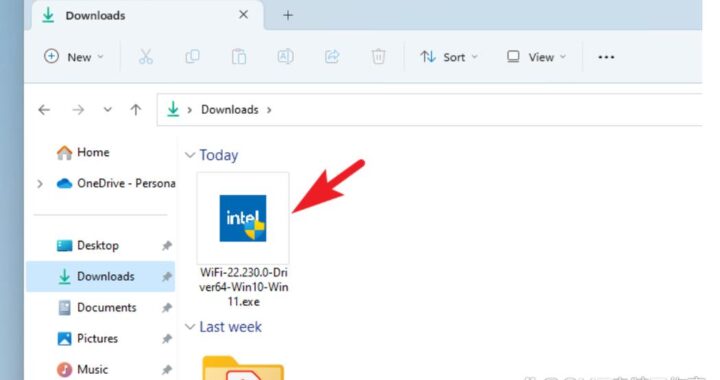Collapse the Last week group

tap(190, 327)
